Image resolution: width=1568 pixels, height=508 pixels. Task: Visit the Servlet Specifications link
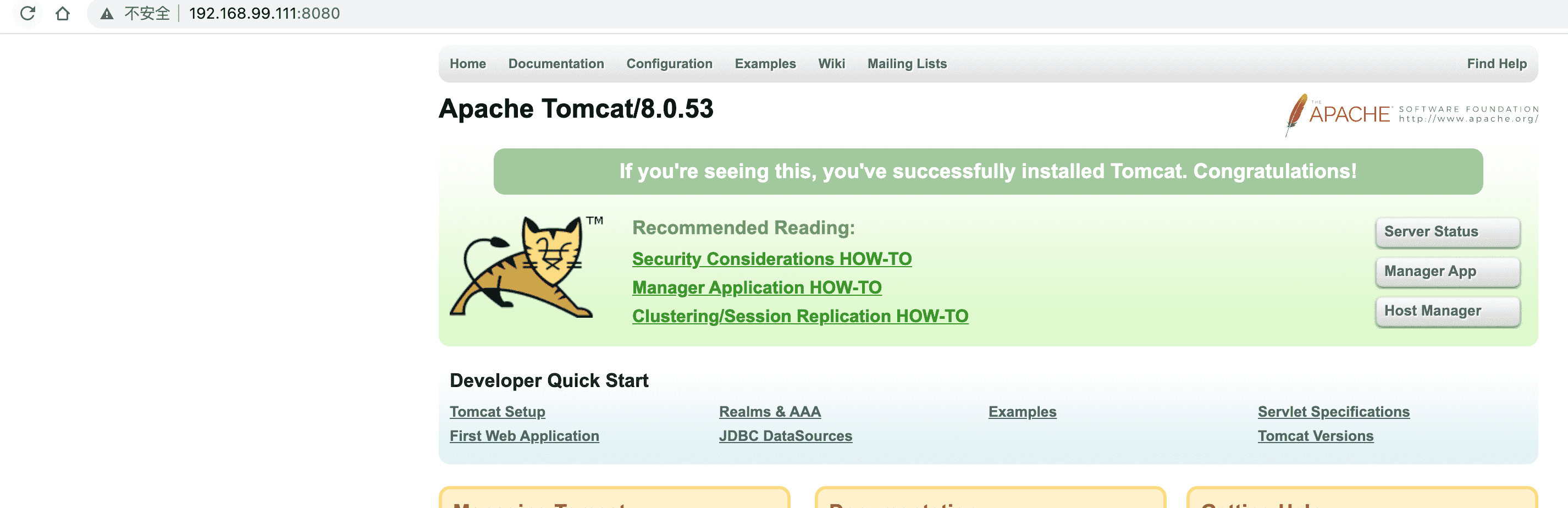coord(1333,412)
